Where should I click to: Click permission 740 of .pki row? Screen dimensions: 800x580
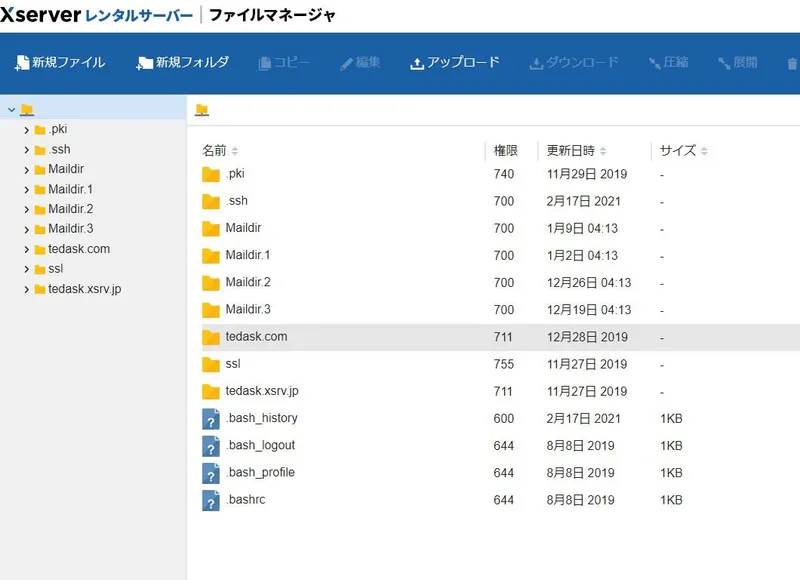[504, 174]
